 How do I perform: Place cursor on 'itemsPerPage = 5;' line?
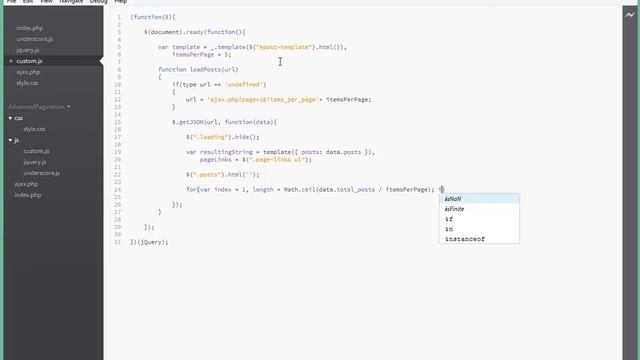click(202, 55)
